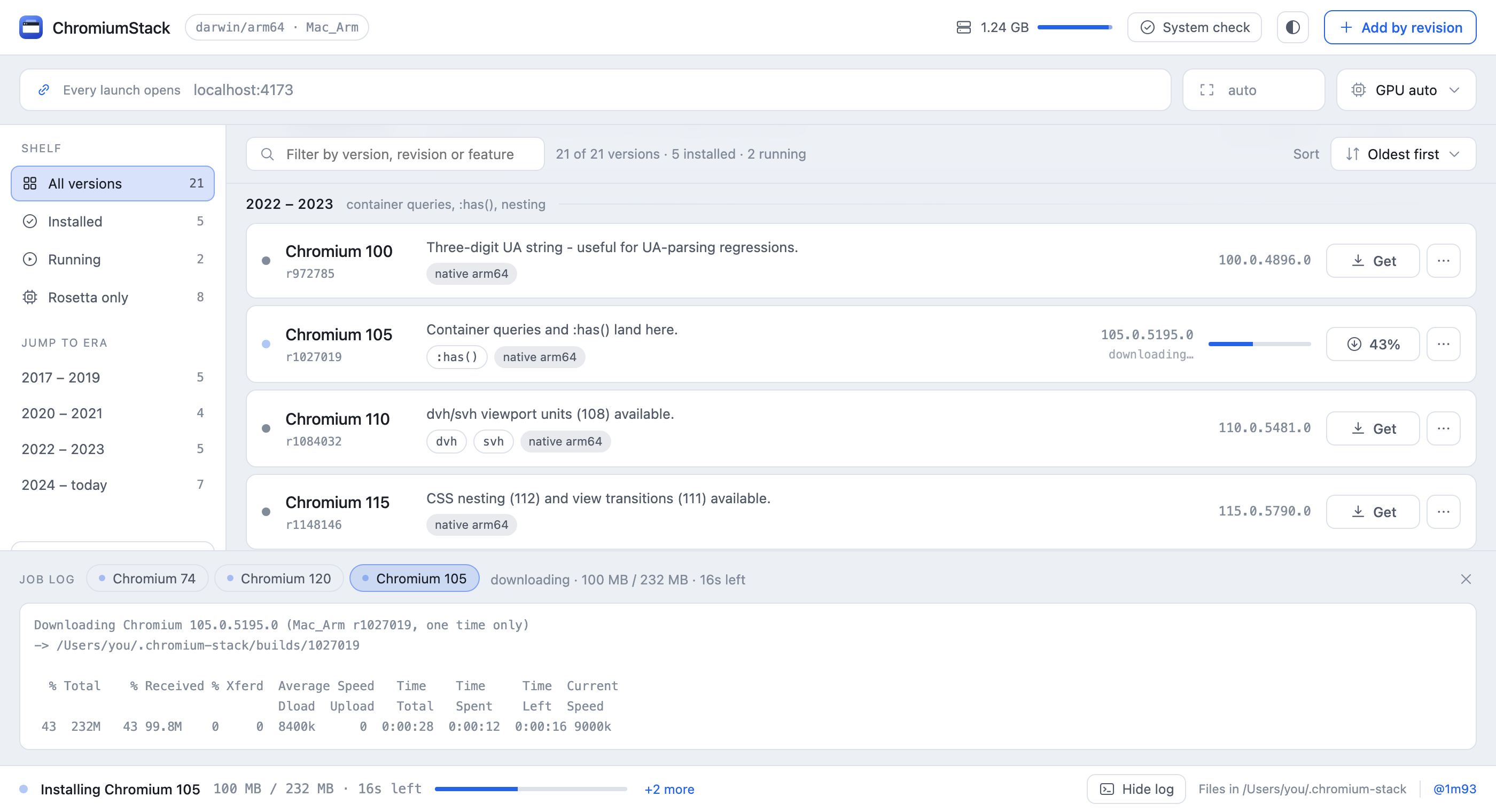1496x812 pixels.
Task: Jump to era 2017 – 2019
Action: click(x=113, y=378)
